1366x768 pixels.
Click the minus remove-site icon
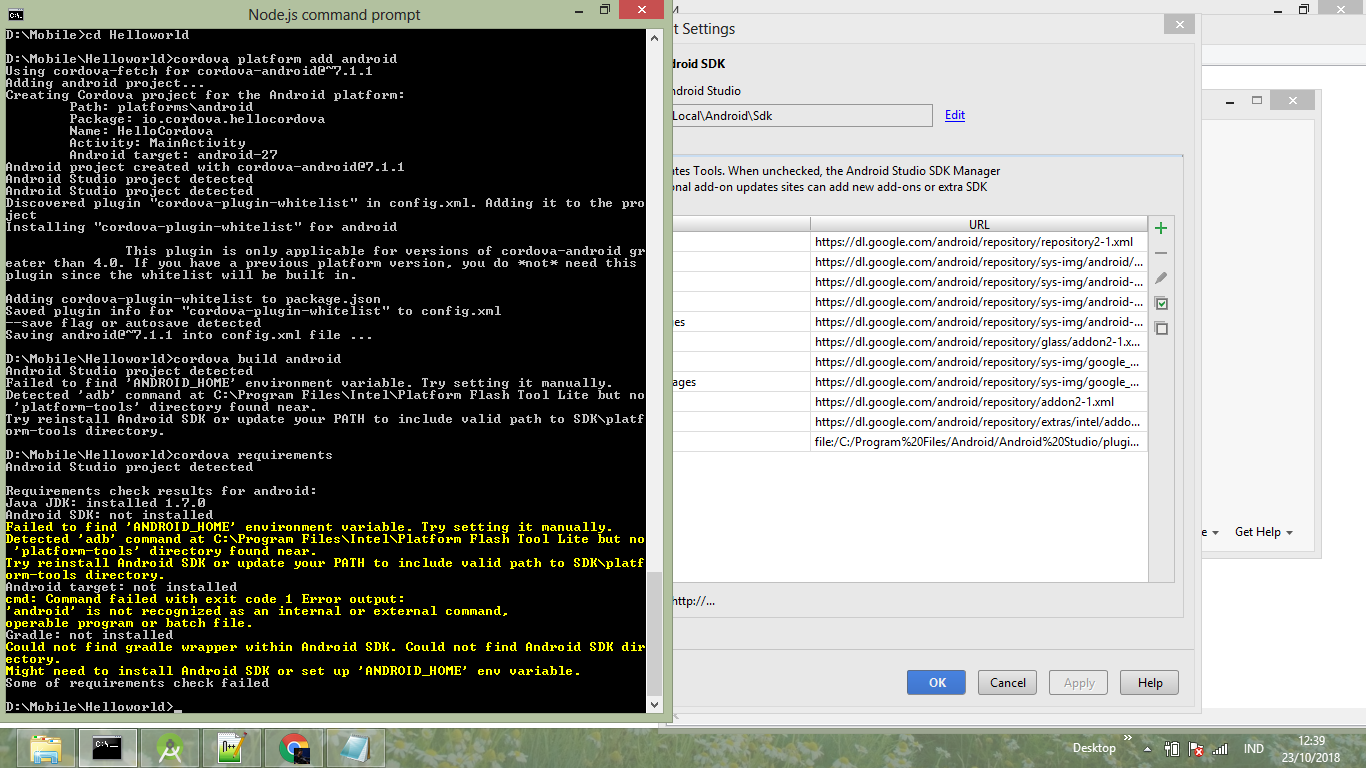1161,253
